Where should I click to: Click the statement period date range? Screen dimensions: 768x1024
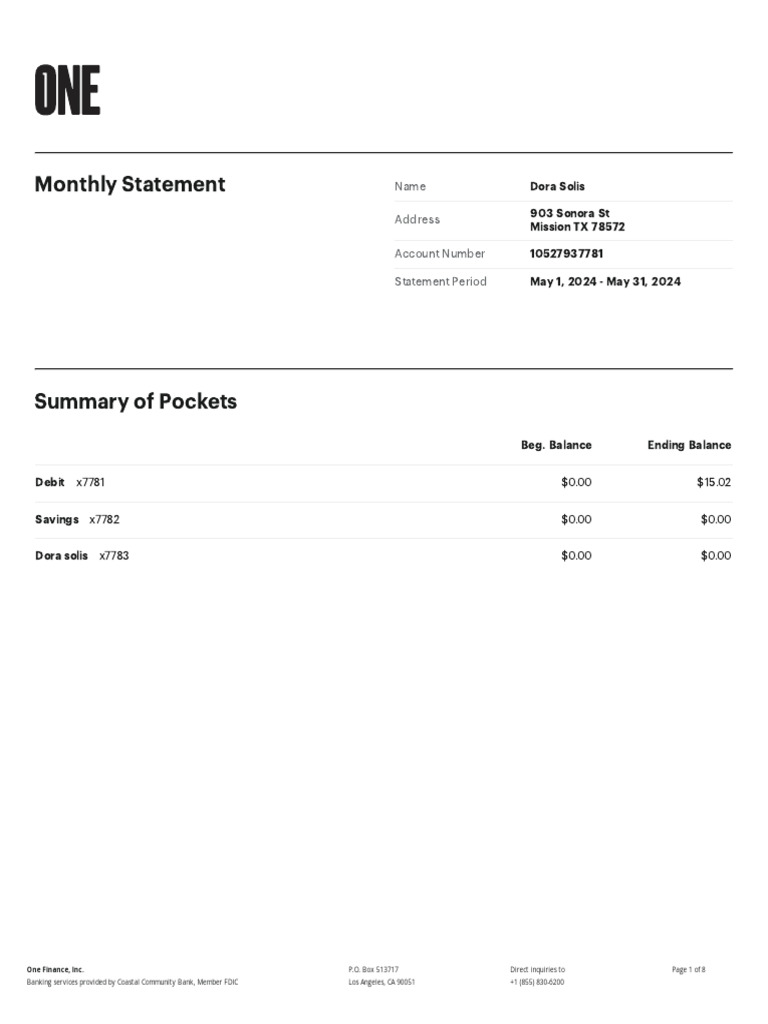pyautogui.click(x=605, y=282)
